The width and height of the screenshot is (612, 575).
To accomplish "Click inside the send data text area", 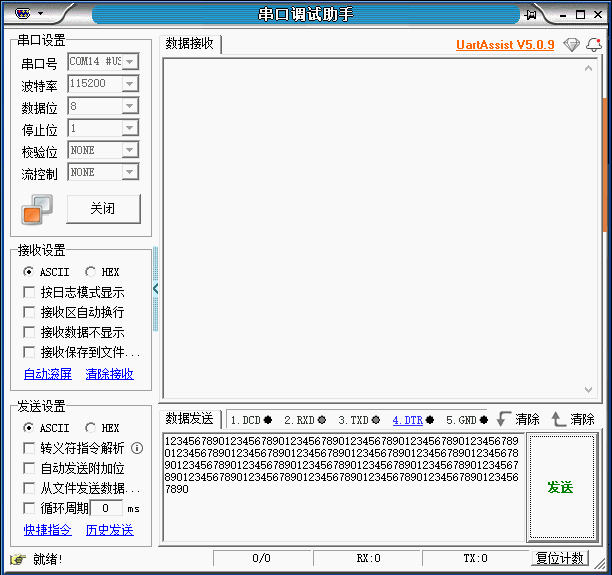I will click(343, 487).
